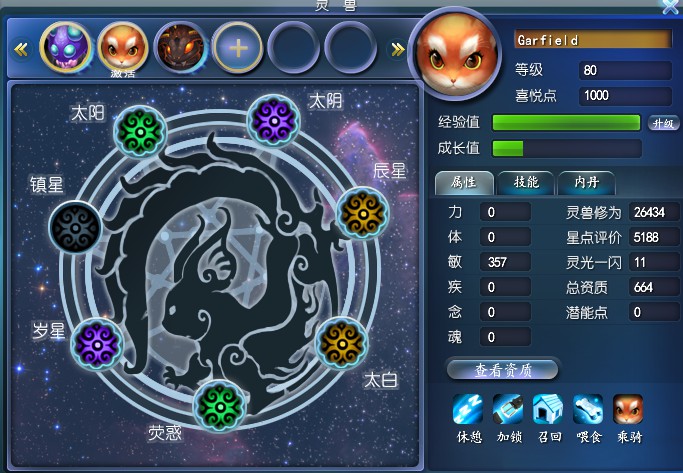Screen dimensions: 683x473
Task: Switch to the 内丹 tab
Action: (586, 182)
